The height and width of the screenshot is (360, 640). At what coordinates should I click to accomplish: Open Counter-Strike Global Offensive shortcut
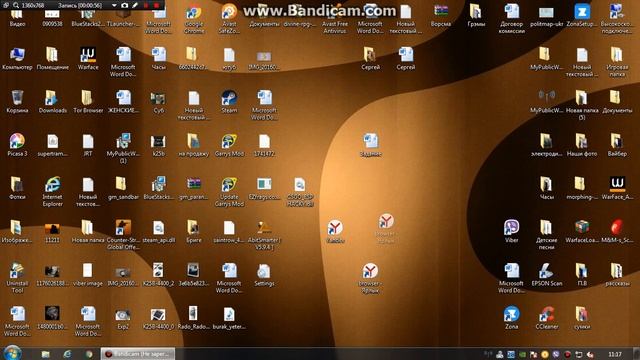[123, 235]
